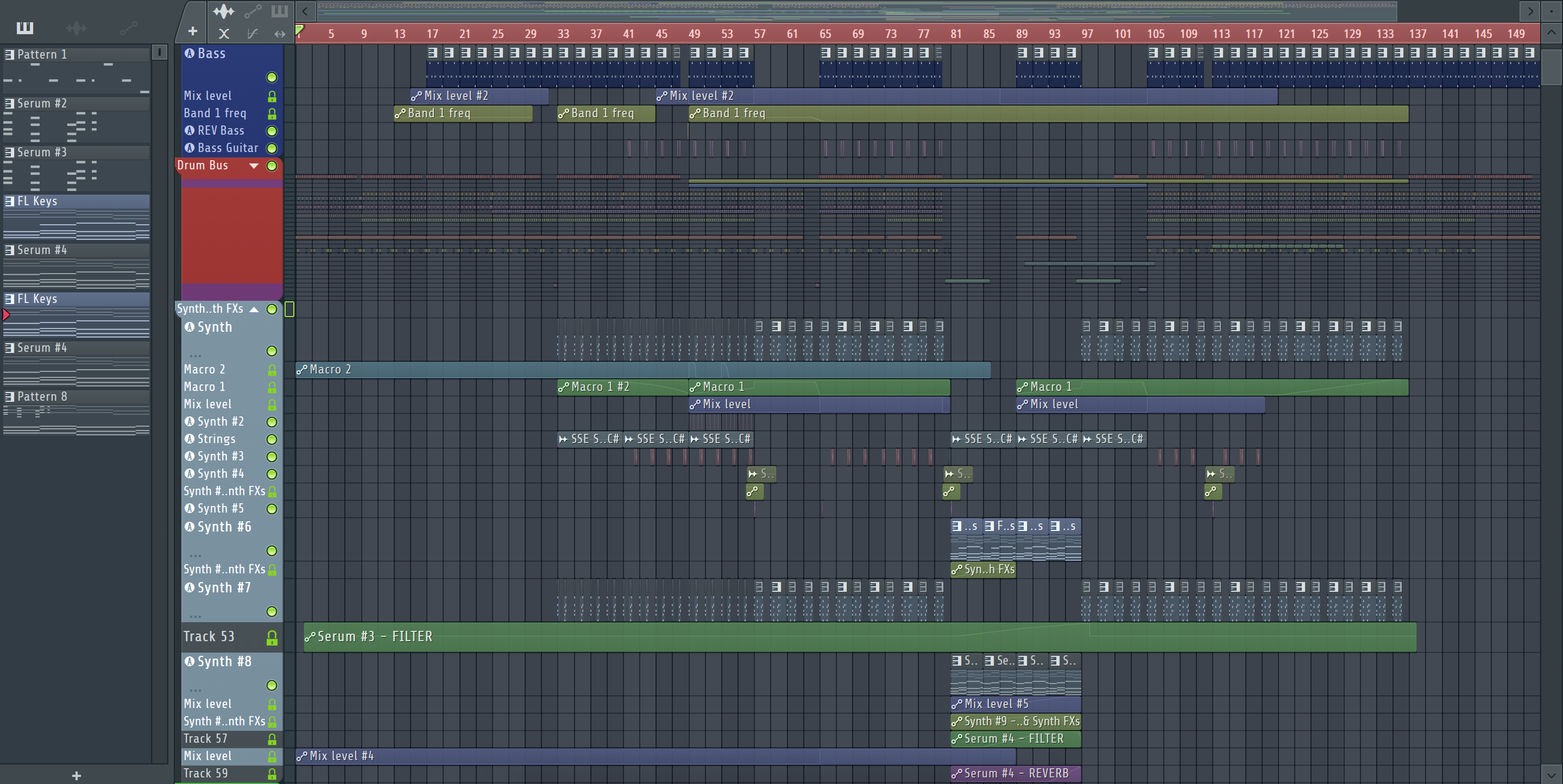This screenshot has width=1563, height=784.
Task: Mute the Synth #5 track
Action: [x=272, y=509]
